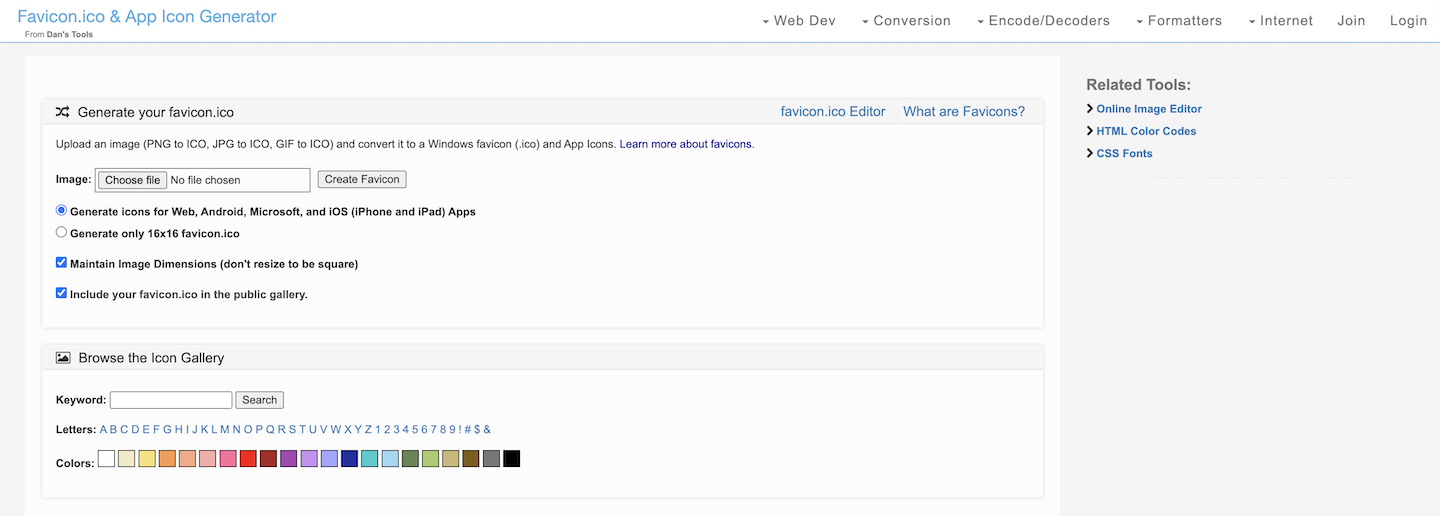Click the chevron icon next to CSS Fonts
Screen dimensions: 1440x516
1090,153
